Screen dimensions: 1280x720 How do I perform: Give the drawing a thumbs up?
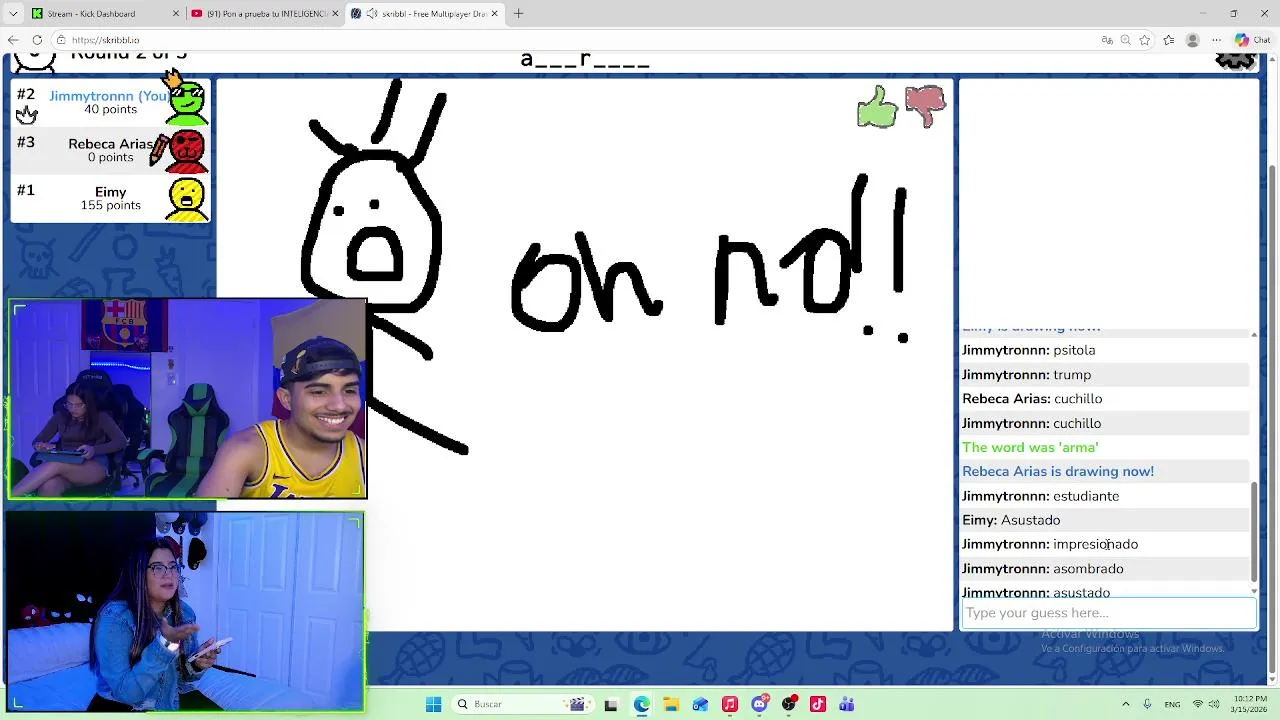pos(877,107)
